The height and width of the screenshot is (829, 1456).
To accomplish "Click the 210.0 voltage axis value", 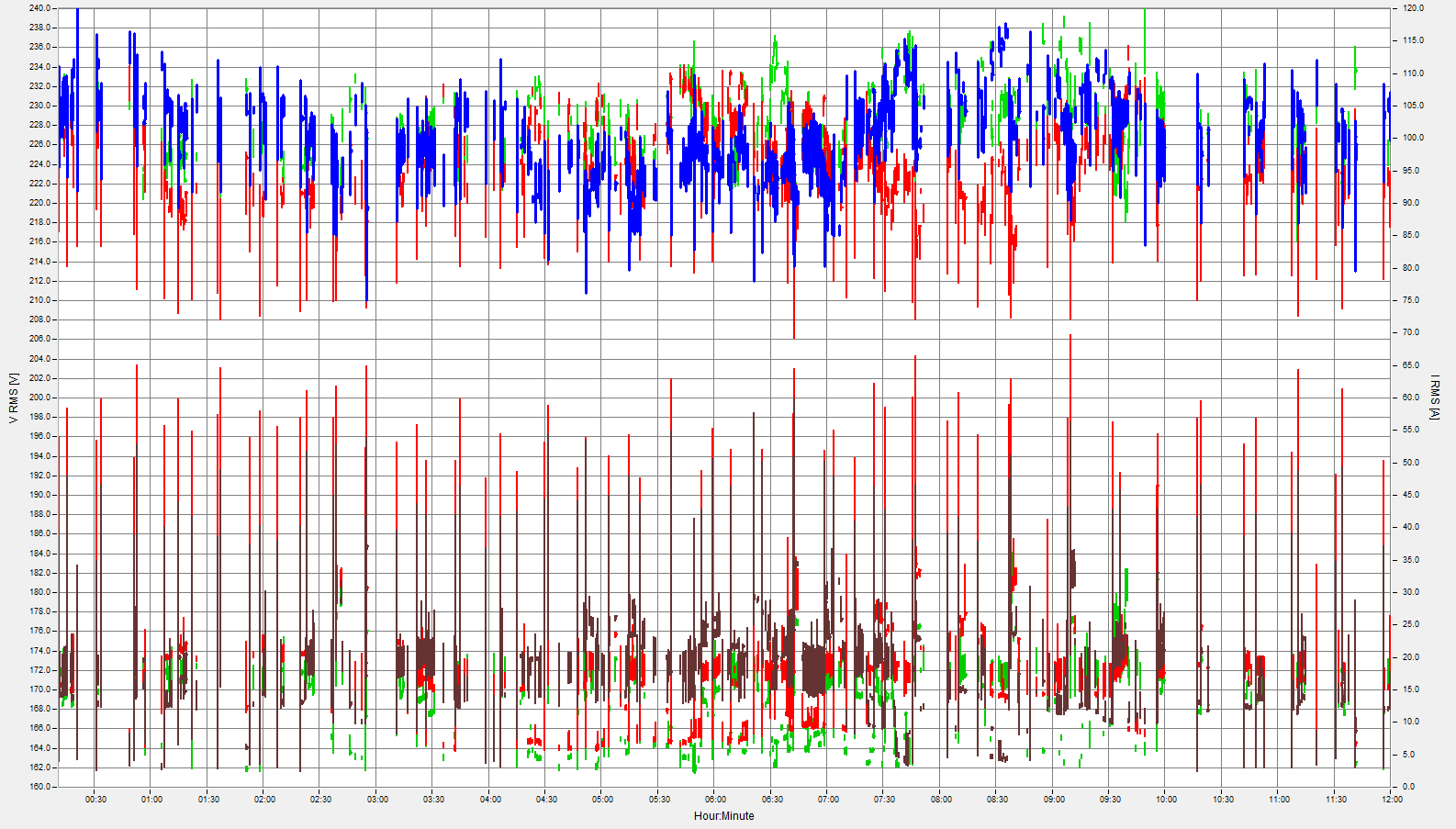I will (40, 300).
